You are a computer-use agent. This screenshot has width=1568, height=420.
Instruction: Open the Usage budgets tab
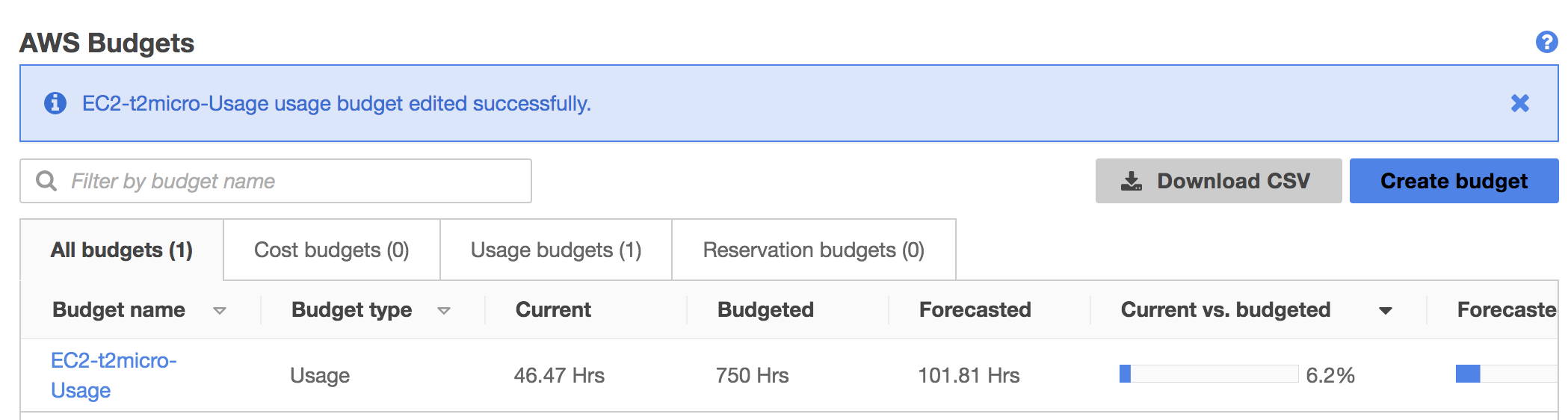click(x=556, y=250)
